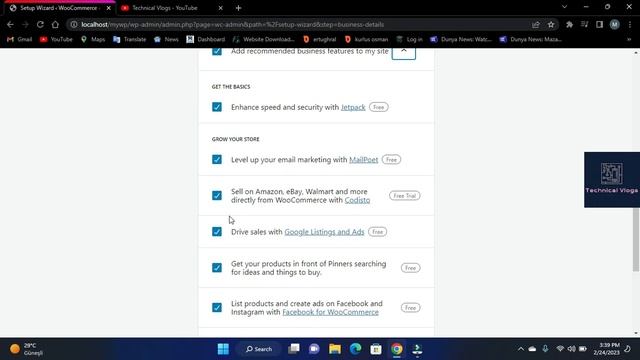Viewport: 640px width, 360px height.
Task: Uncheck the Pinners products checkbox
Action: point(217,268)
